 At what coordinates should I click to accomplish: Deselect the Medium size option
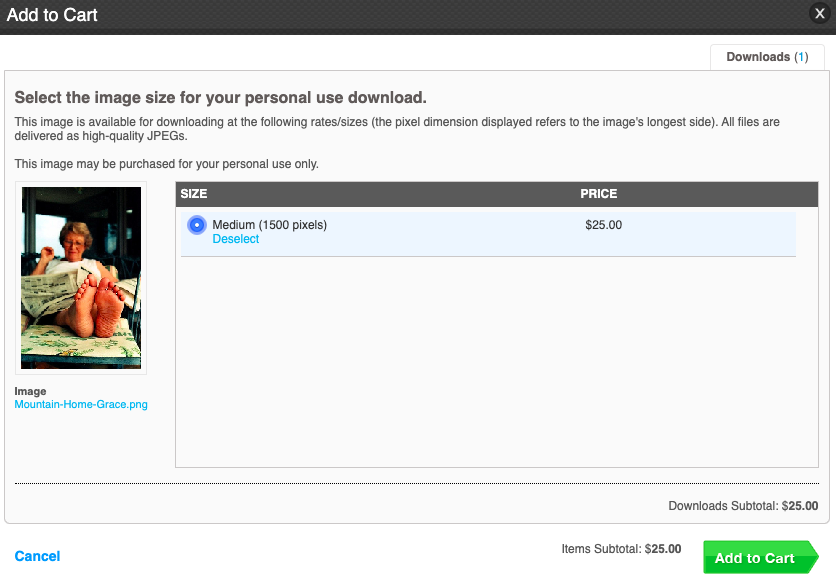click(236, 239)
